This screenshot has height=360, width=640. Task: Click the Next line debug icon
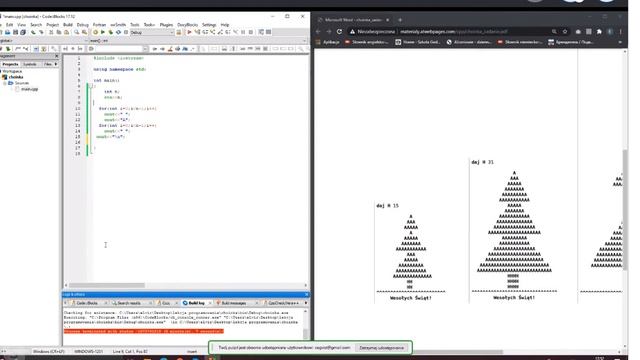pos(205,32)
